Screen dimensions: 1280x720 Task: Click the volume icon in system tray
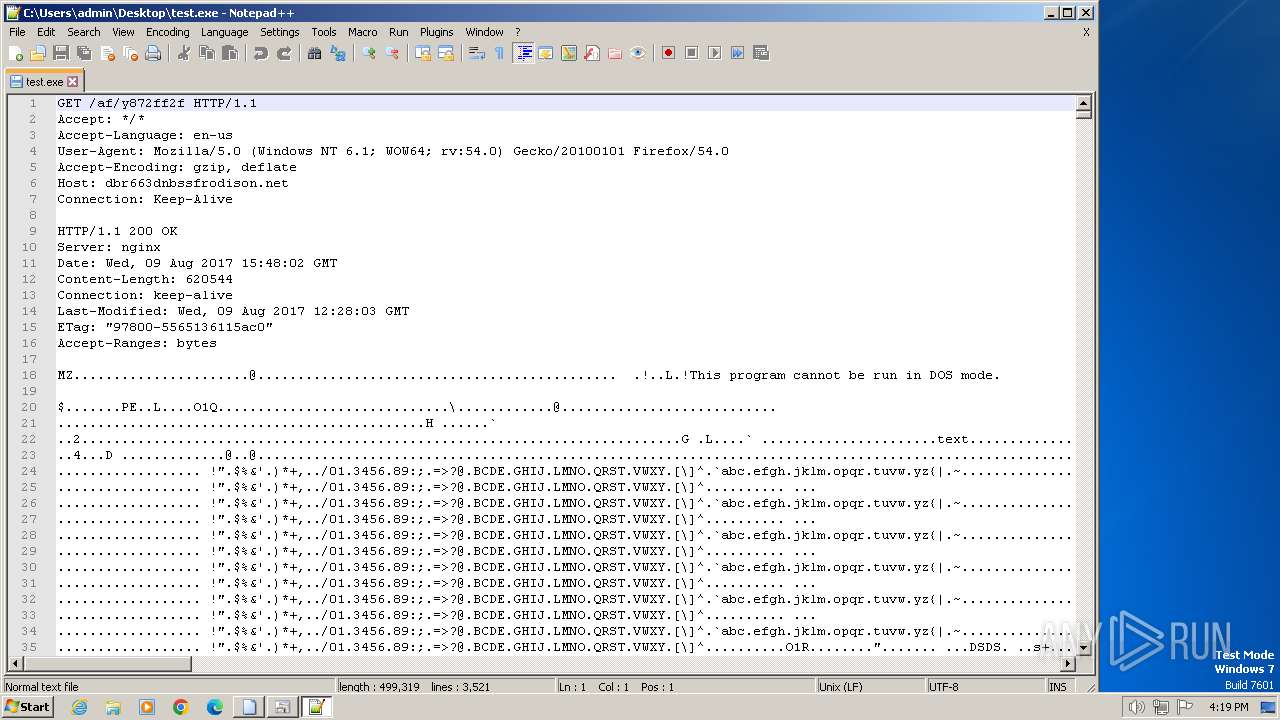click(1136, 707)
